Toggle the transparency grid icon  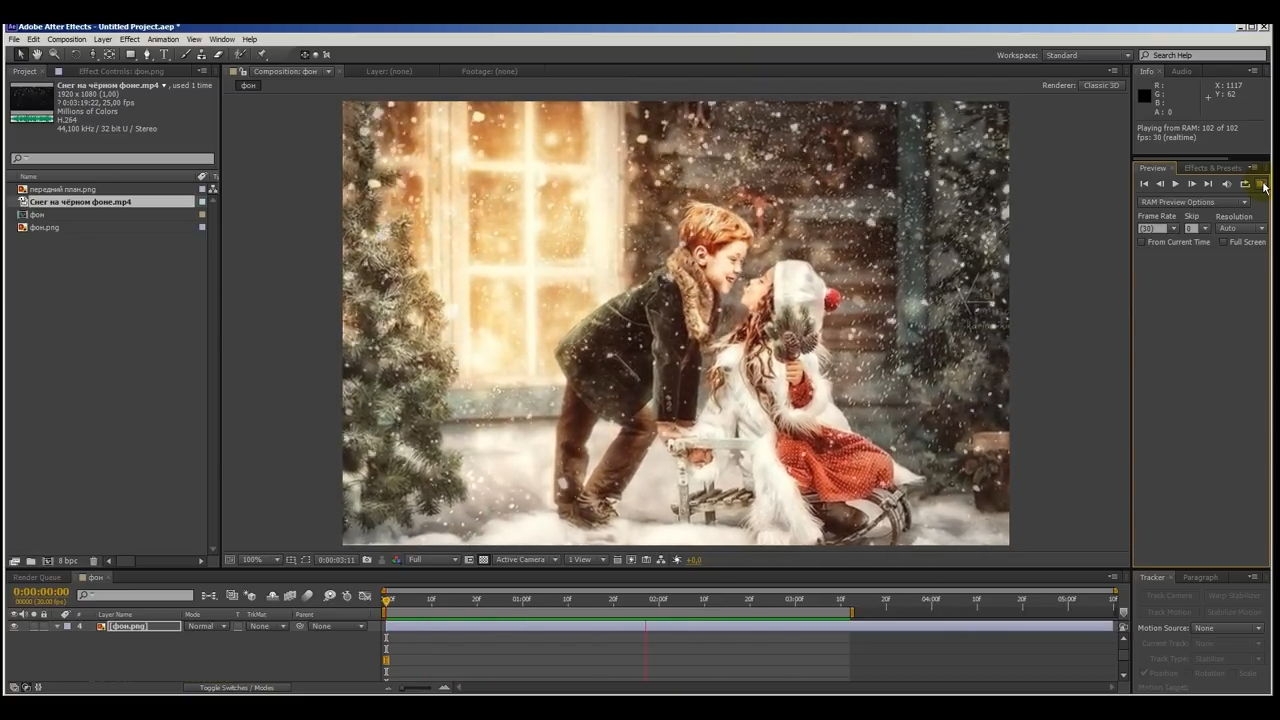click(x=484, y=560)
